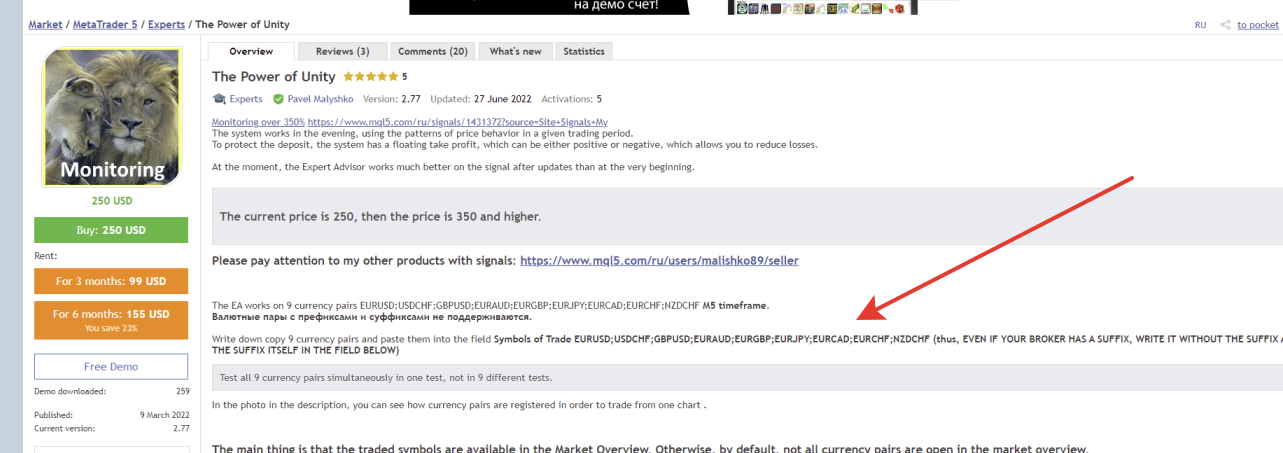Viewport: 1283px width, 453px height.
Task: Click the Free Demo button
Action: click(111, 367)
